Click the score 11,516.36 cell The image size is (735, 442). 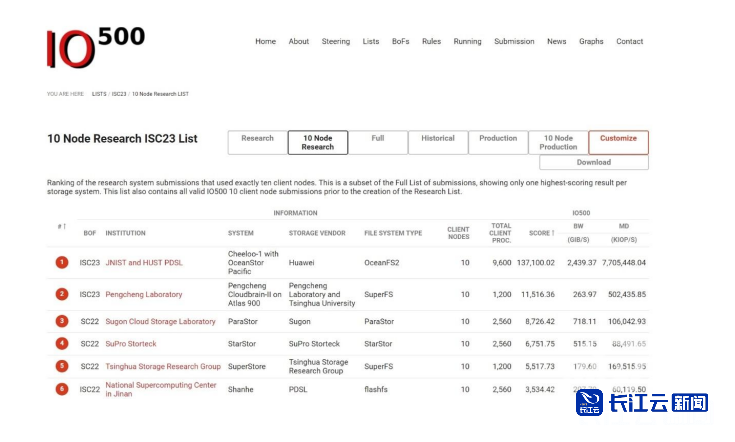538,294
